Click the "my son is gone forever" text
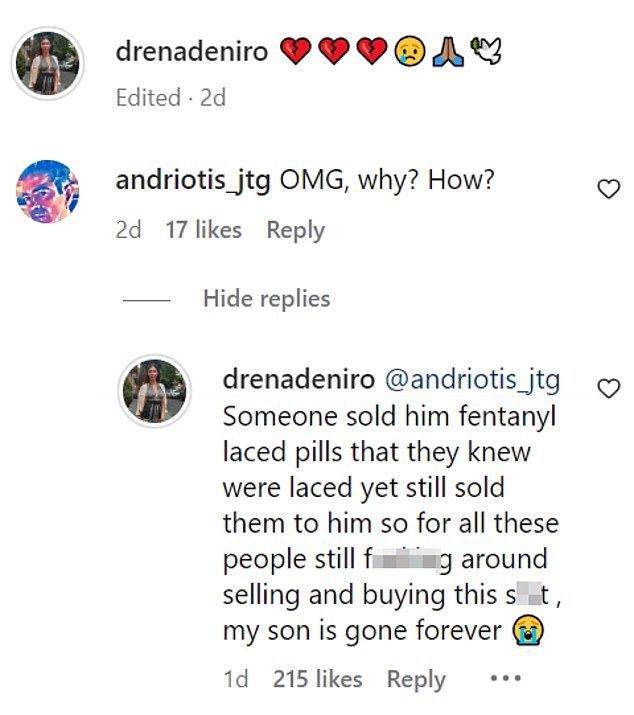Image resolution: width=634 pixels, height=715 pixels. (x=363, y=631)
